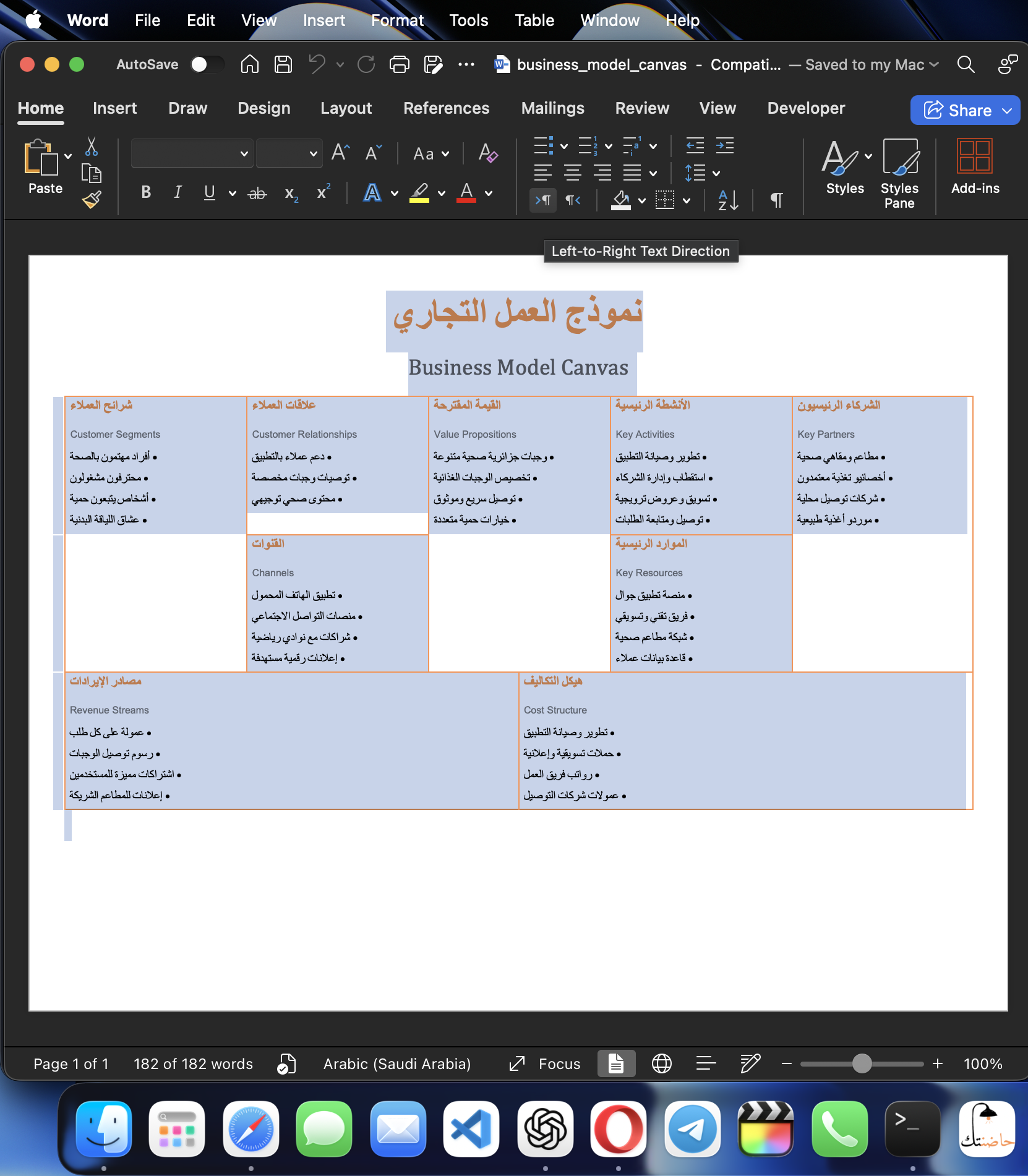Toggle show paragraph marks
1028x1176 pixels.
point(777,200)
